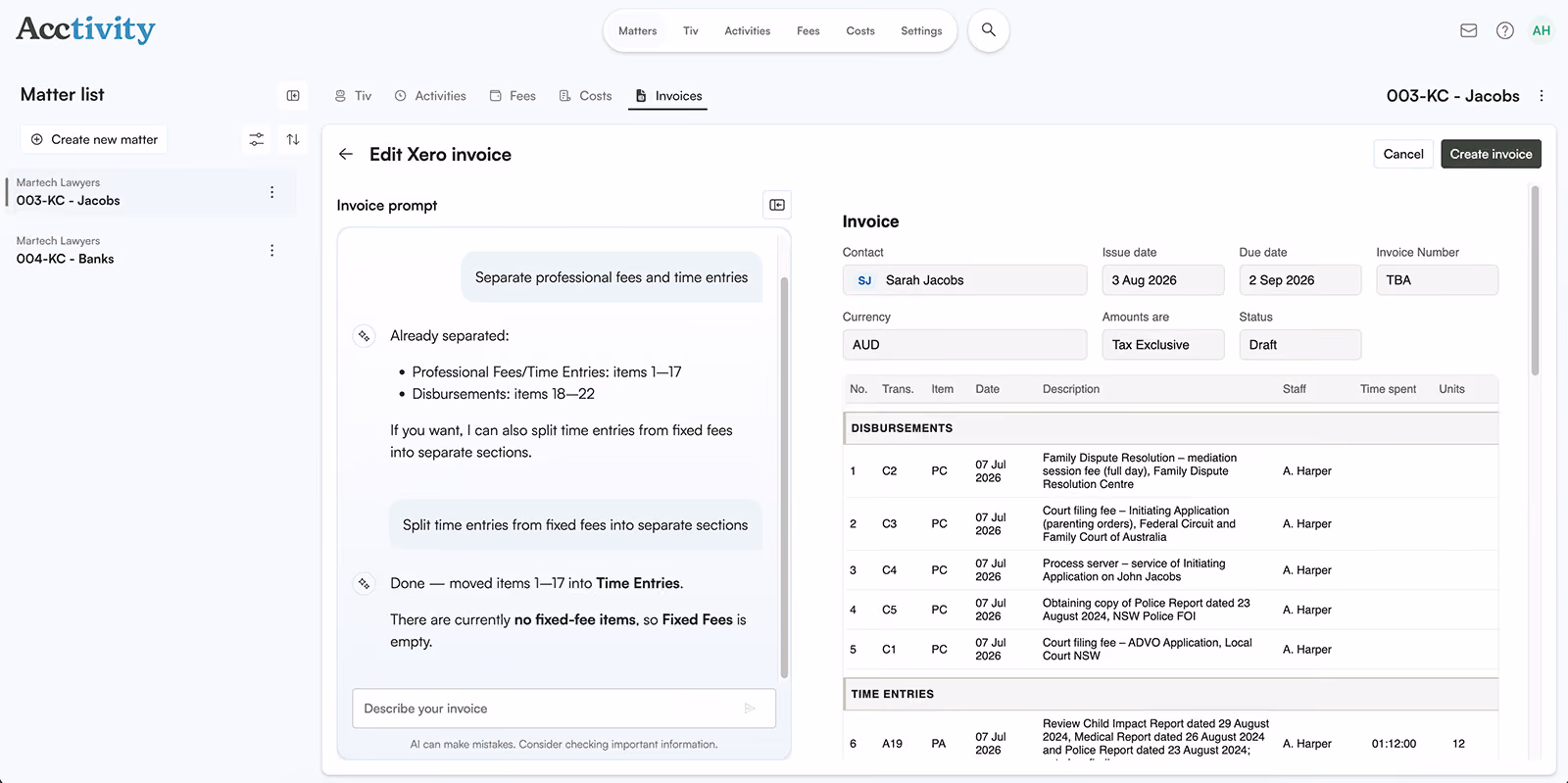Click the Time spent column header
The image size is (1568, 783).
[x=1388, y=389]
